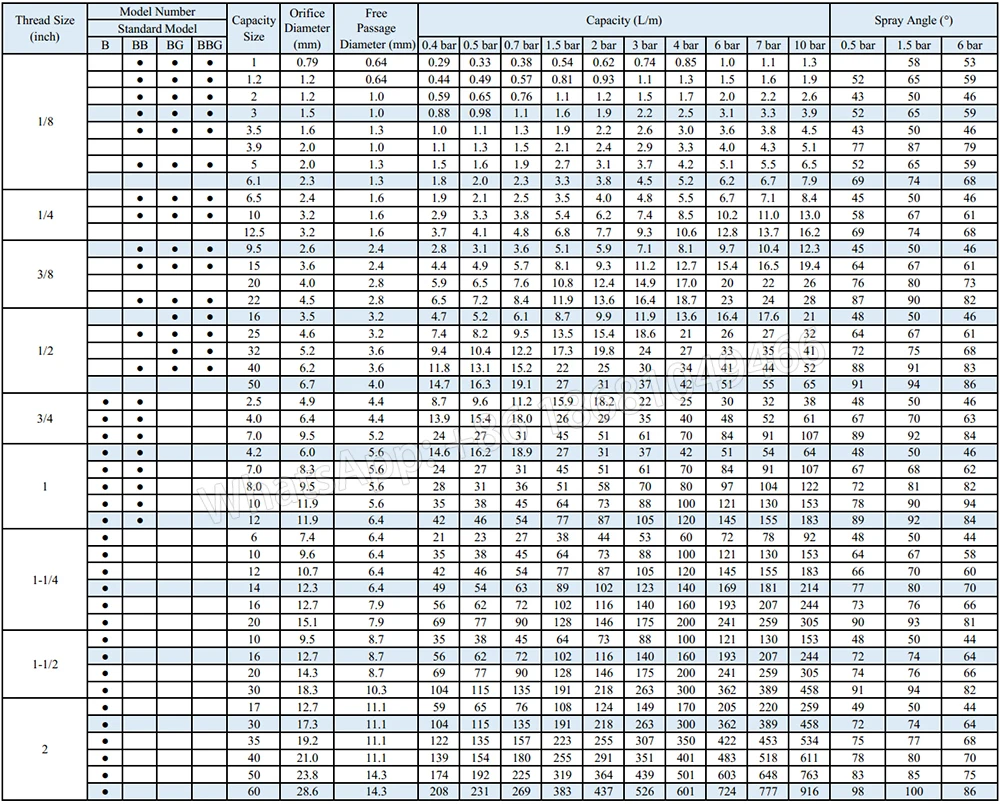Click orifice diameter '15.1' cell
This screenshot has height=804, width=1000.
click(x=307, y=622)
